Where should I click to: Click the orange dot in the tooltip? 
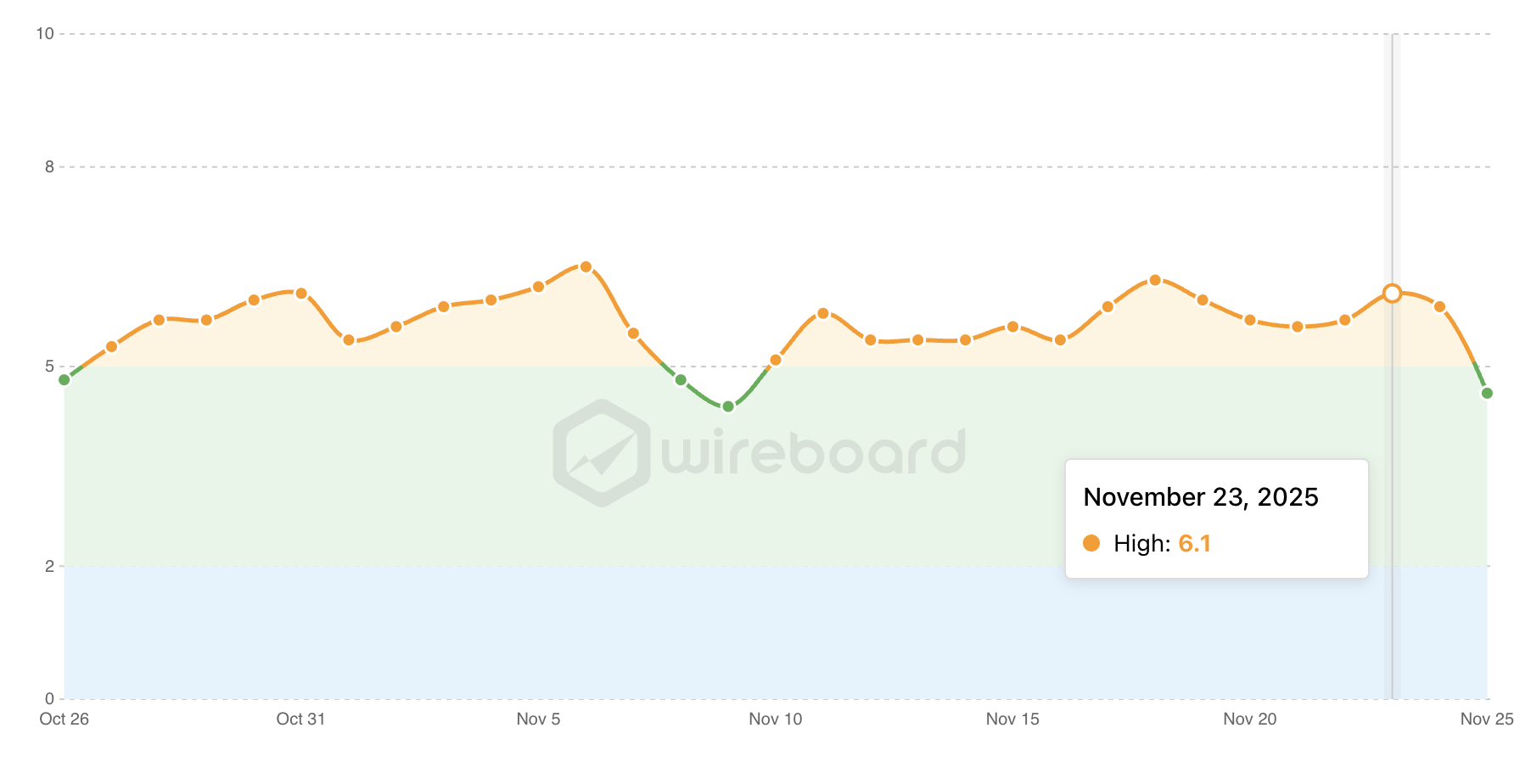tap(1091, 543)
